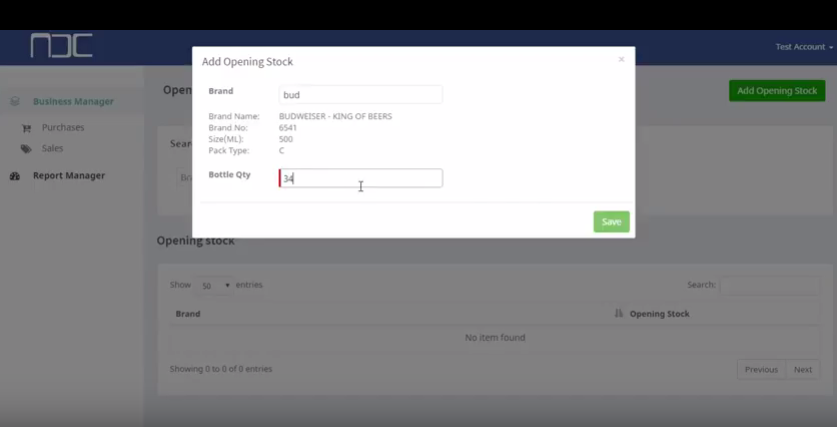Open Sales in sidebar
Viewport: 837px width, 427px height.
[x=52, y=148]
